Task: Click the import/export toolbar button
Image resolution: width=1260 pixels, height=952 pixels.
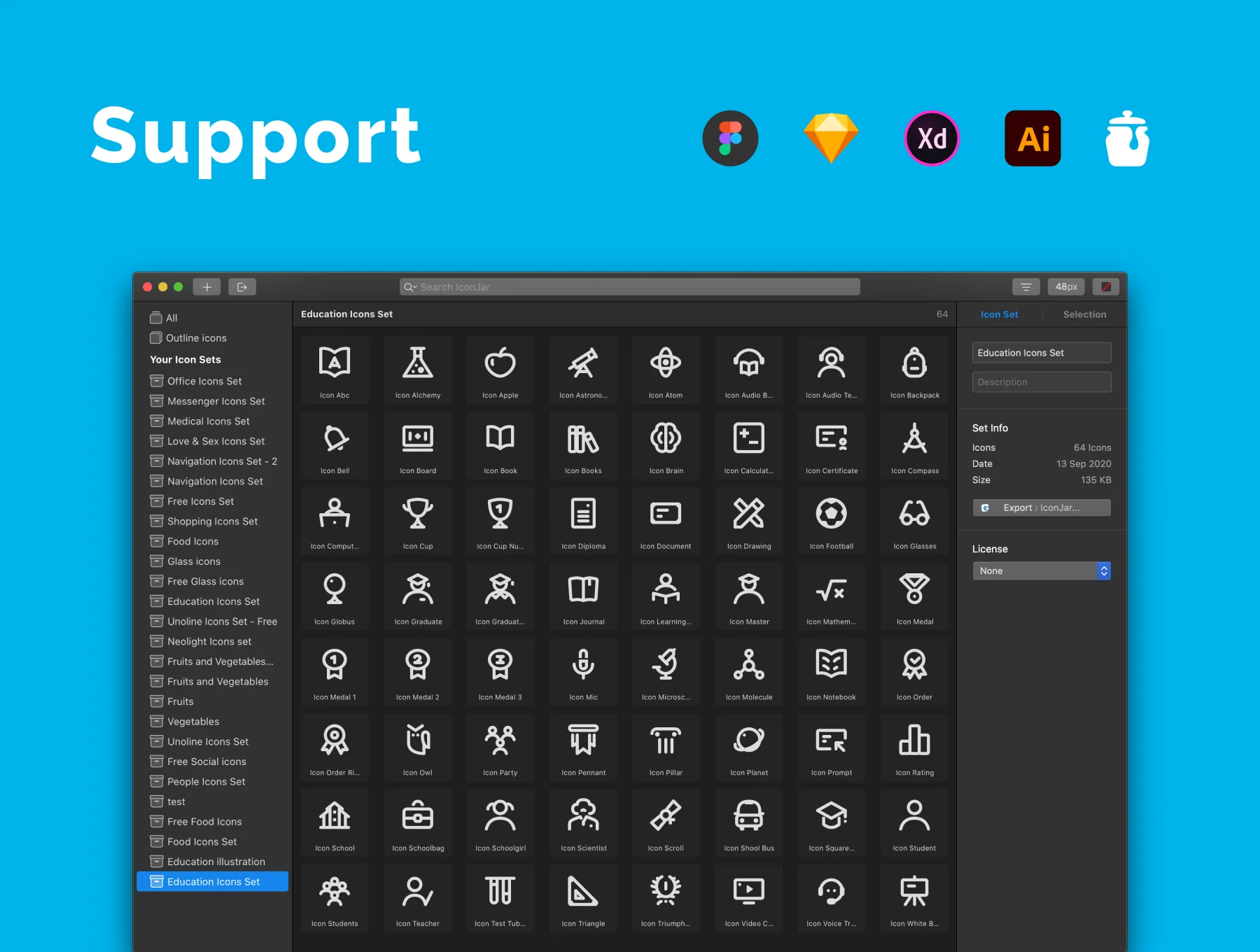Action: tap(242, 287)
